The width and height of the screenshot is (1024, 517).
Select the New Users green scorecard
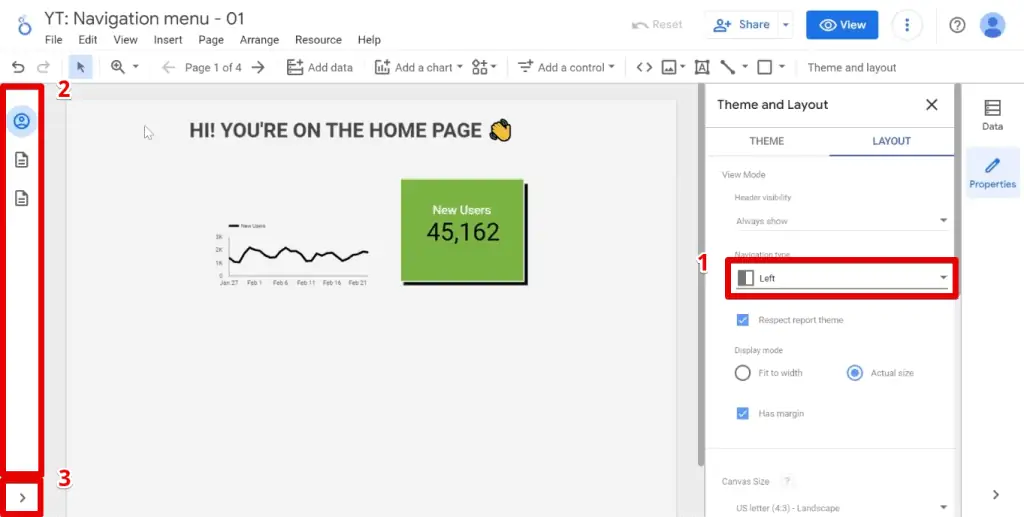click(x=462, y=230)
